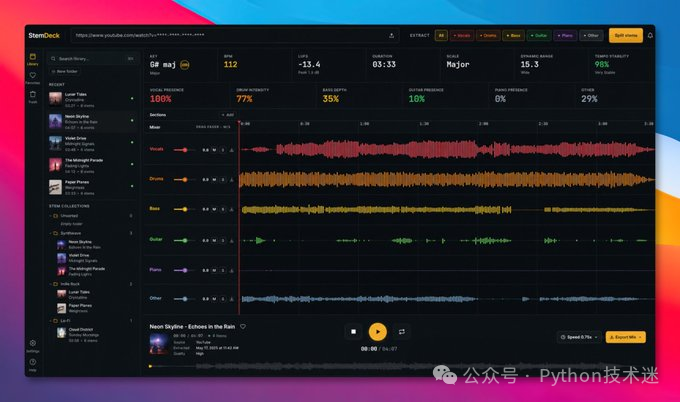680x402 pixels.
Task: Toggle the Vocals extract chip
Action: pos(462,36)
